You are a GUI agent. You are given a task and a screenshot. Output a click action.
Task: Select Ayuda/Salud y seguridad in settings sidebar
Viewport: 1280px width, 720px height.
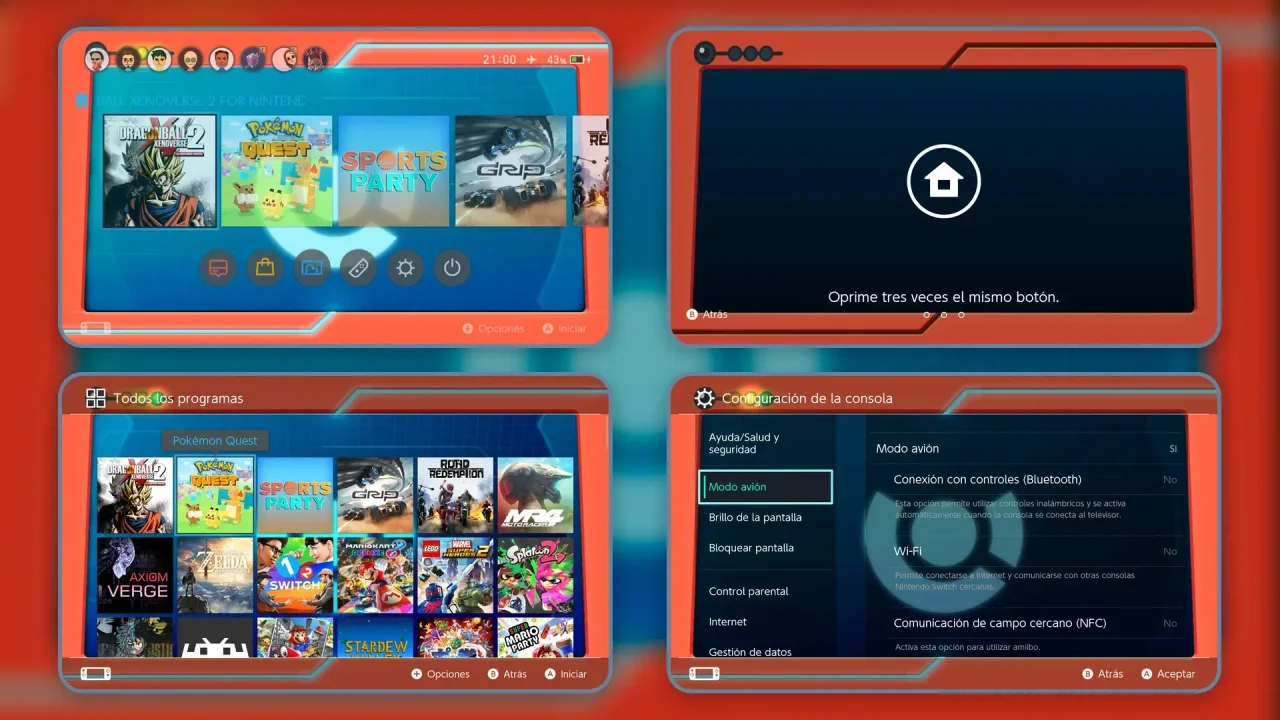point(766,443)
